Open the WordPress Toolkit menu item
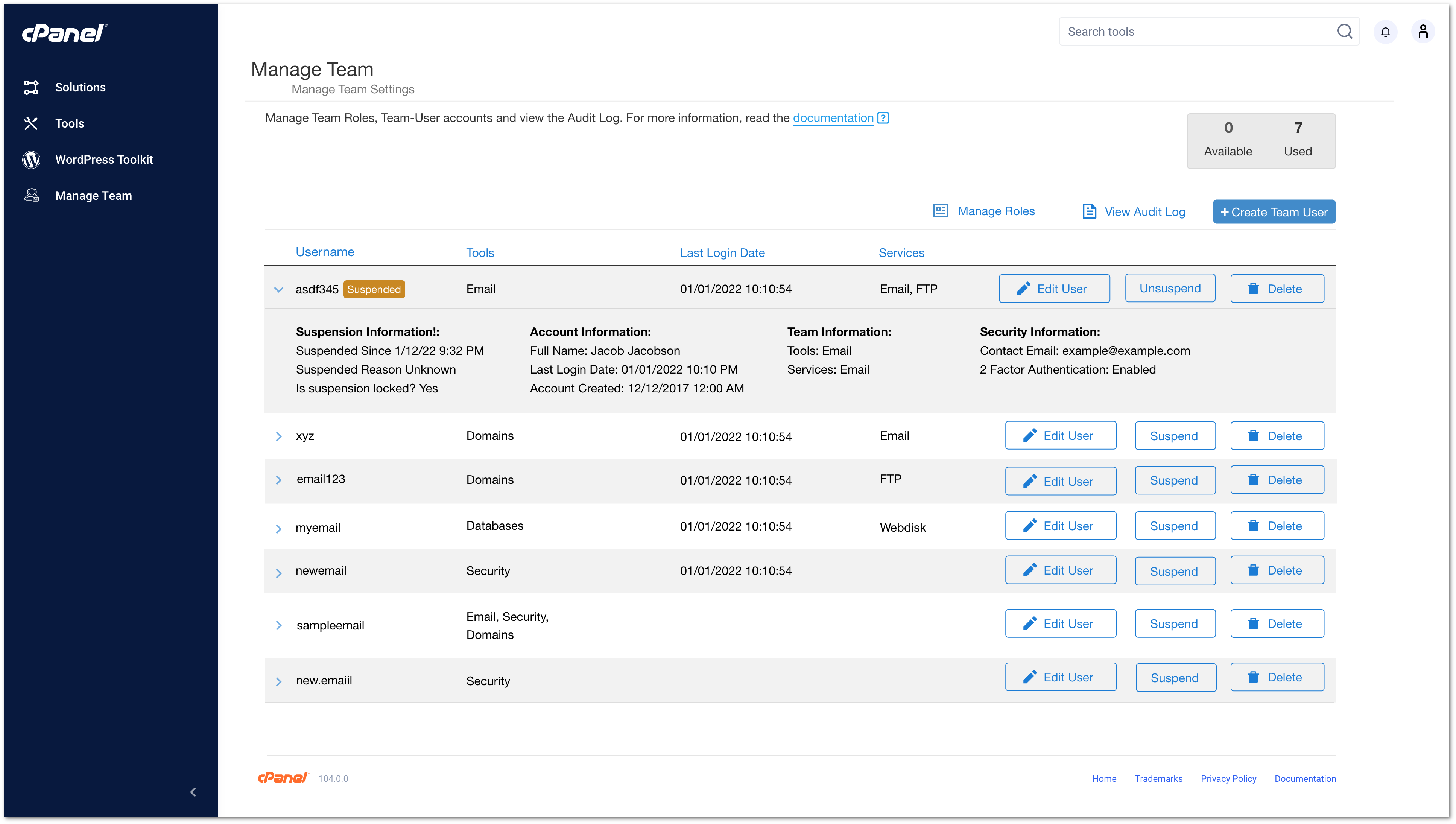 tap(104, 160)
